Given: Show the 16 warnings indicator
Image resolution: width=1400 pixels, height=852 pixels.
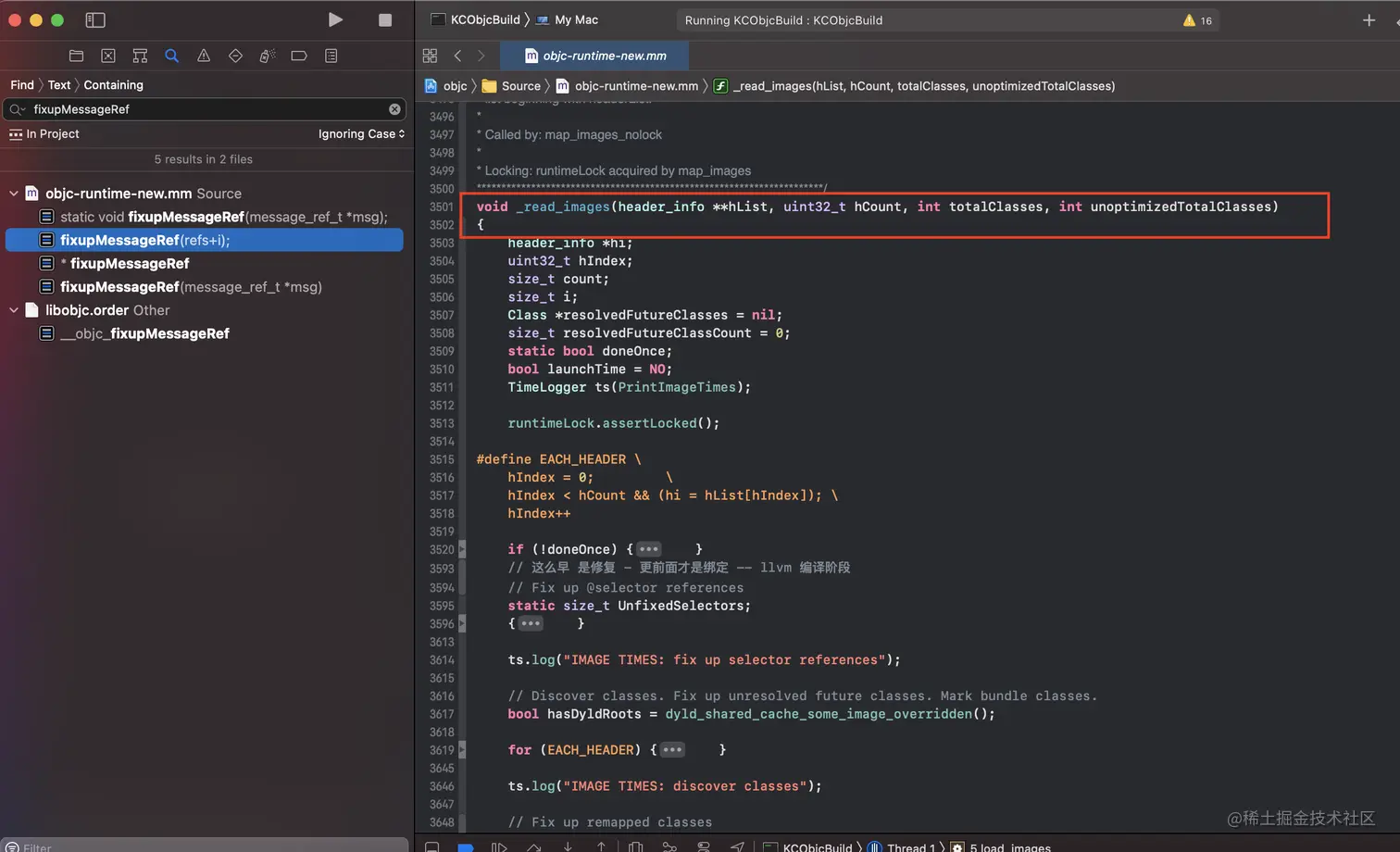Looking at the screenshot, I should point(1197,19).
